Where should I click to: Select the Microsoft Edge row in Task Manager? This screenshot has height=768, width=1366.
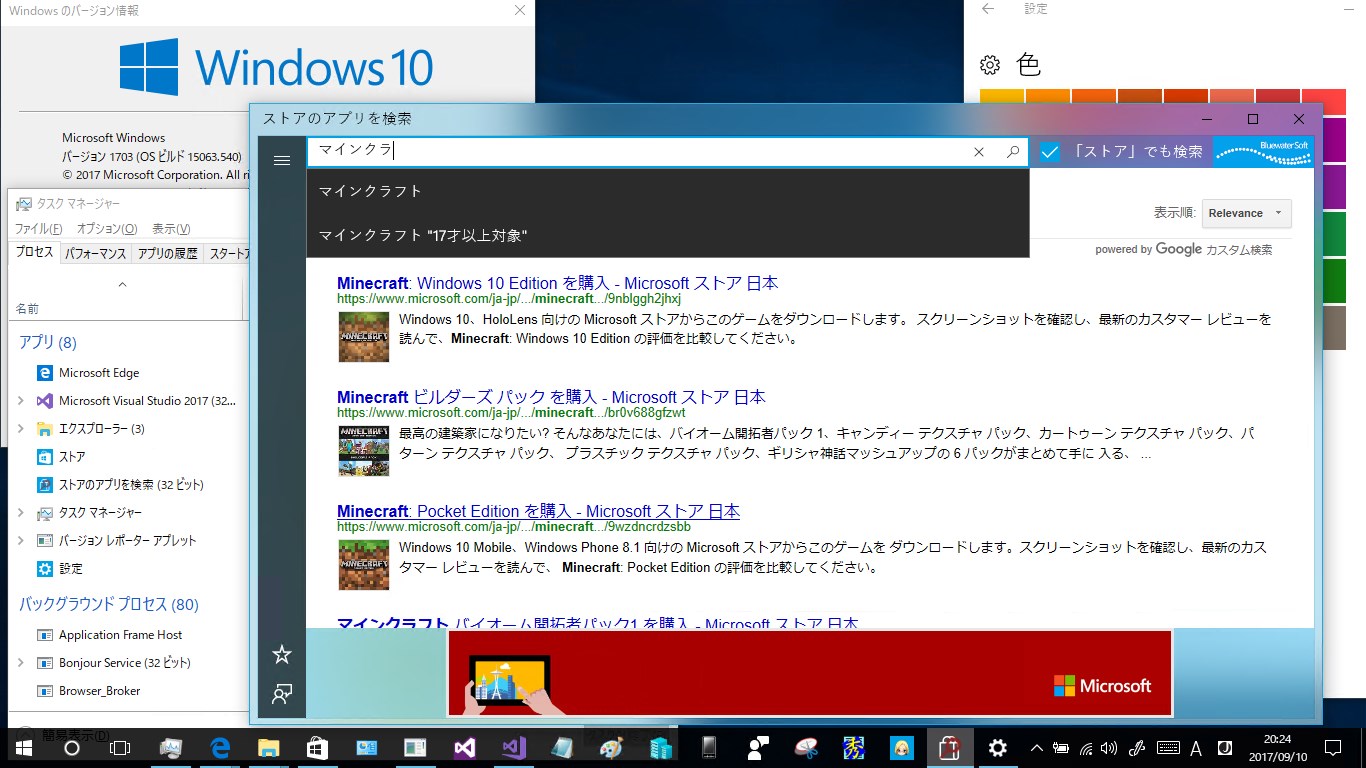[126, 373]
